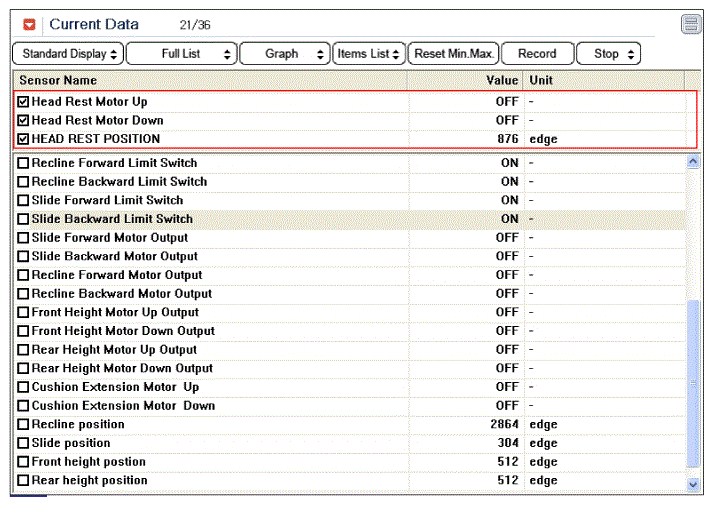Click scrollbar up arrow in sensor list

pyautogui.click(x=693, y=162)
